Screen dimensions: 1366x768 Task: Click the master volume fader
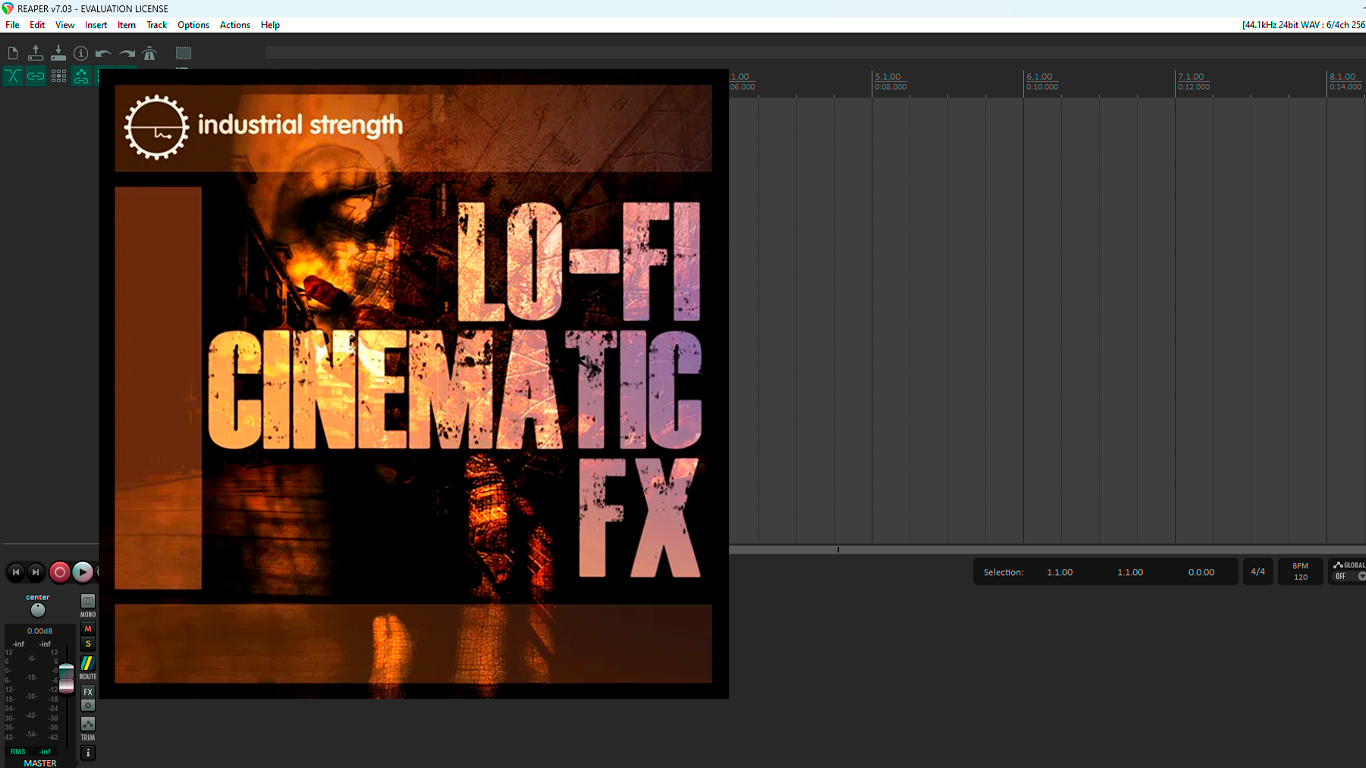click(x=66, y=678)
